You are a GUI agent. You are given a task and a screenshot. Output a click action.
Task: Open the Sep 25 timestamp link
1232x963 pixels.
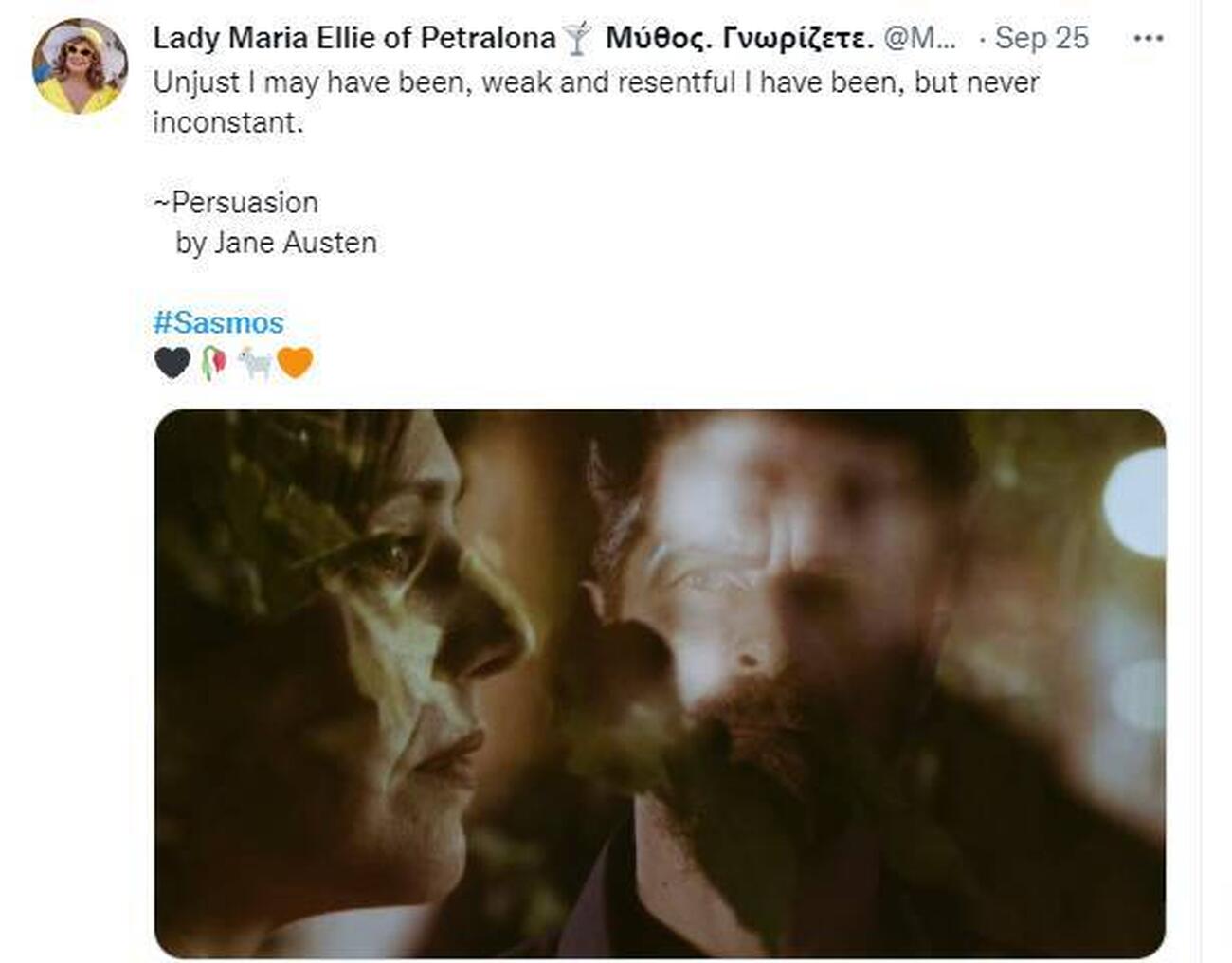1042,38
